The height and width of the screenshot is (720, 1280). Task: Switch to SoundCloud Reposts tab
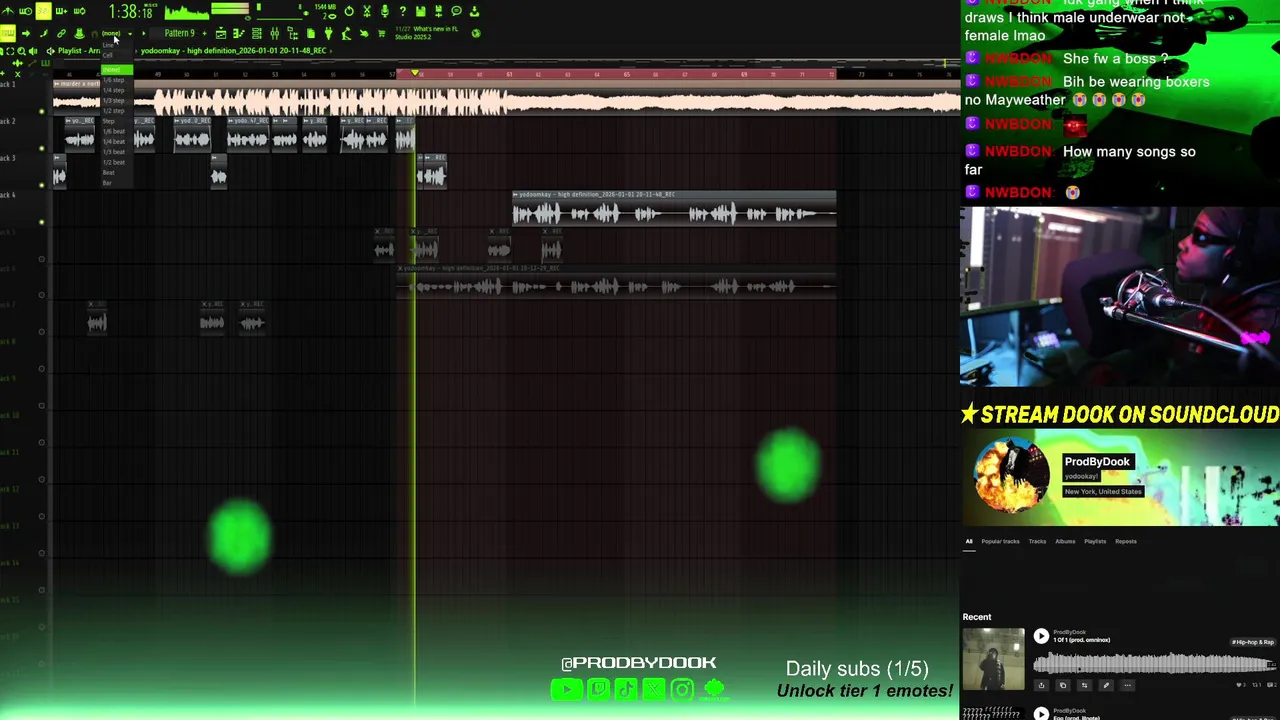[x=1126, y=541]
